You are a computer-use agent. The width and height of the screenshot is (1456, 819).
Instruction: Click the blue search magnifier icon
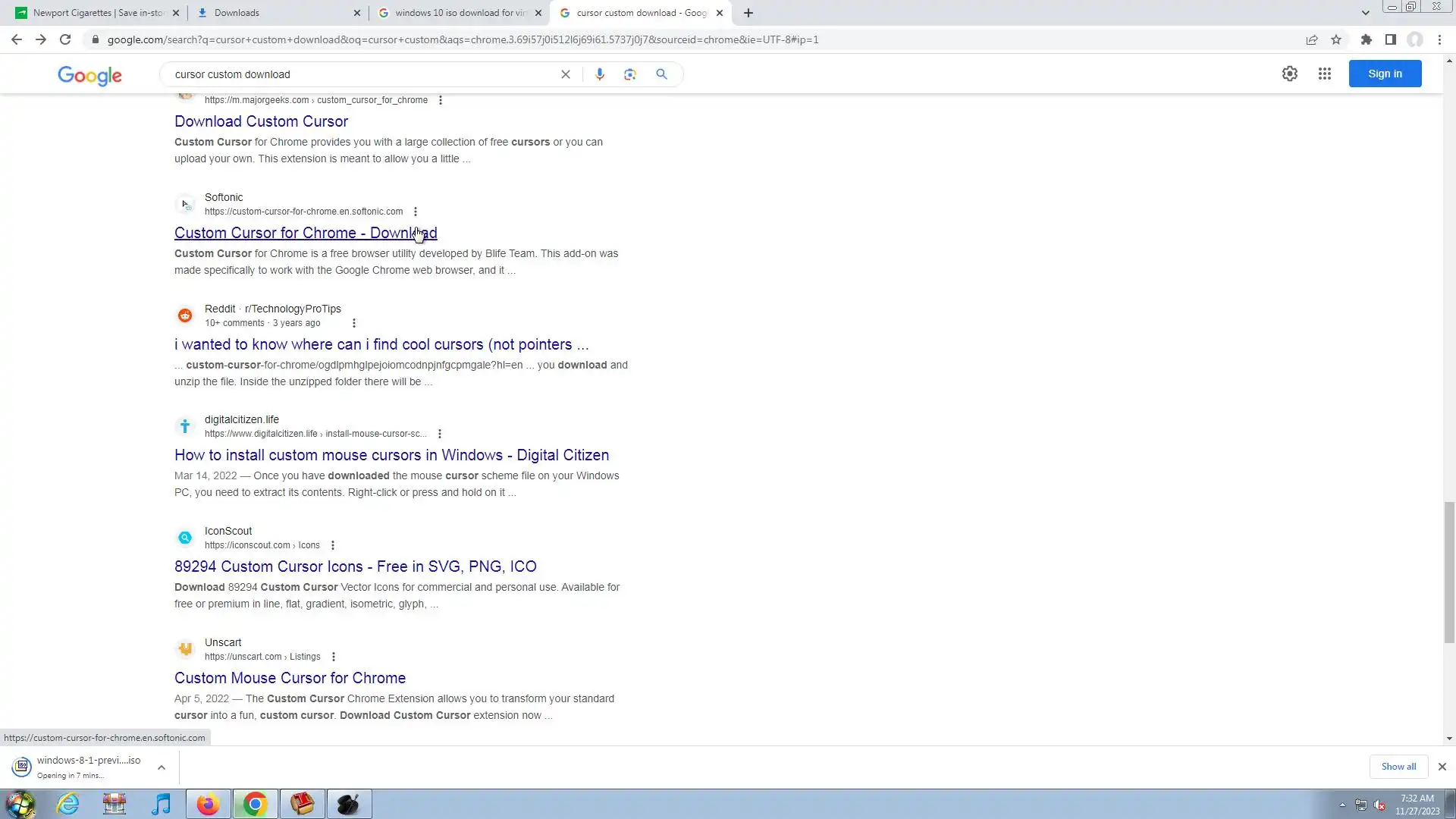tap(661, 74)
